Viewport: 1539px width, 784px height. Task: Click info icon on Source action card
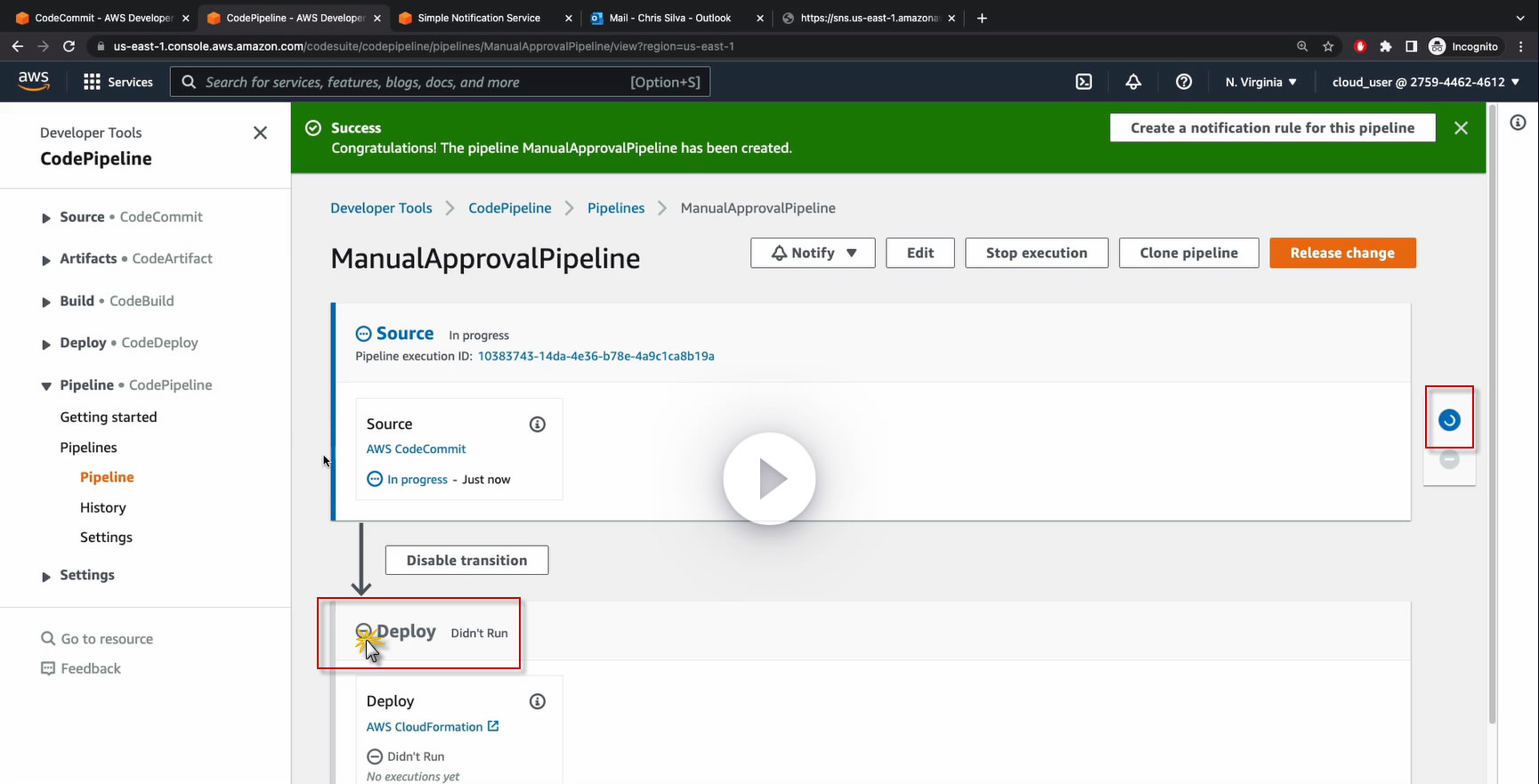tap(537, 424)
